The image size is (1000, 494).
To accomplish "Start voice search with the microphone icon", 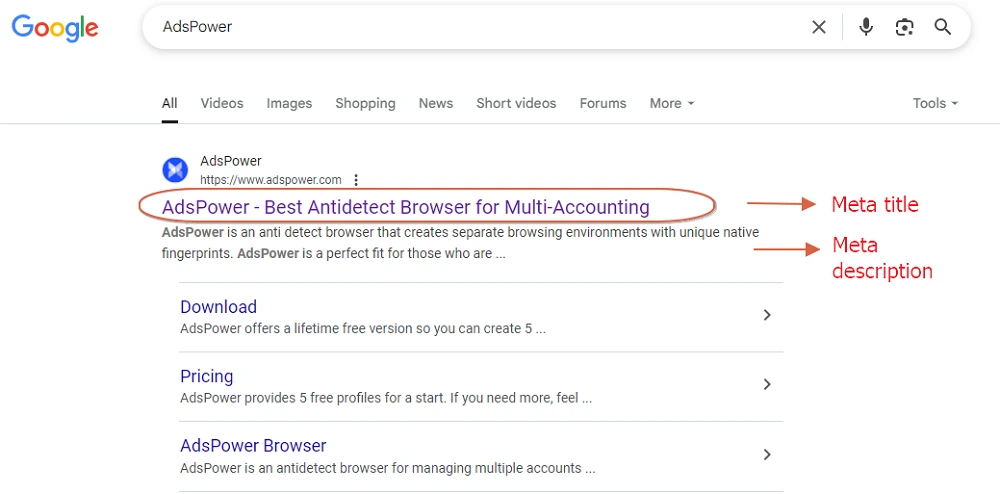I will [865, 27].
